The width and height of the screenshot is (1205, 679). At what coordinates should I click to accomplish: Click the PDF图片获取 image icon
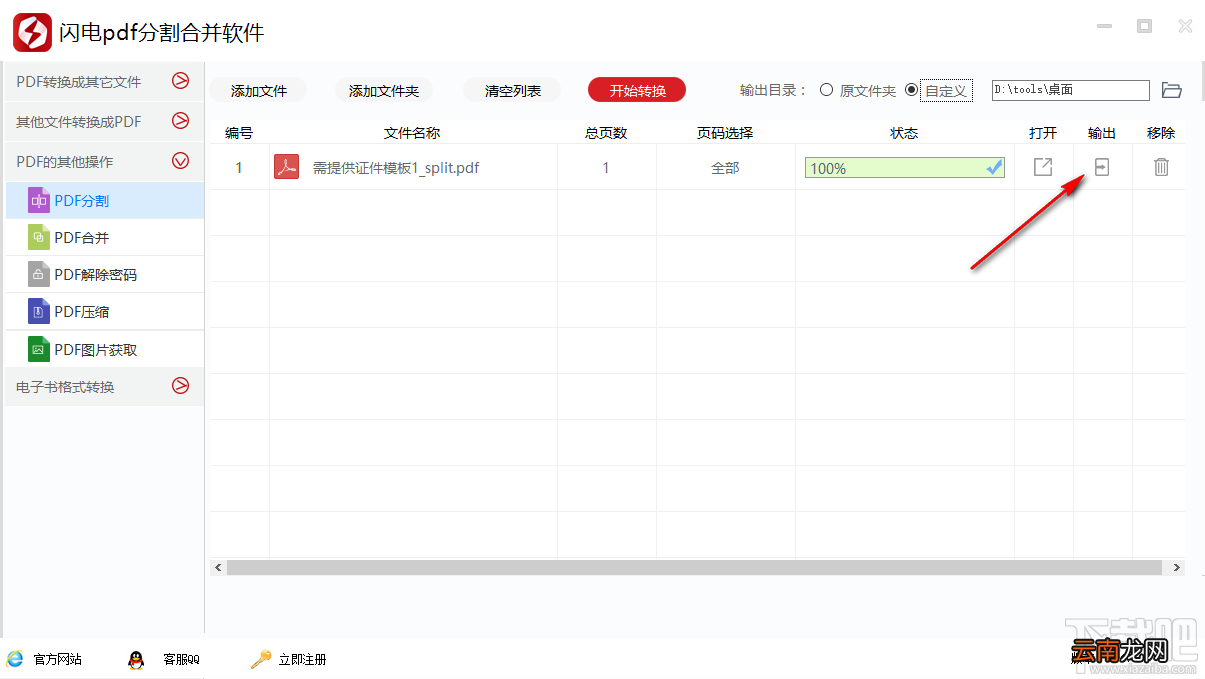click(x=39, y=349)
